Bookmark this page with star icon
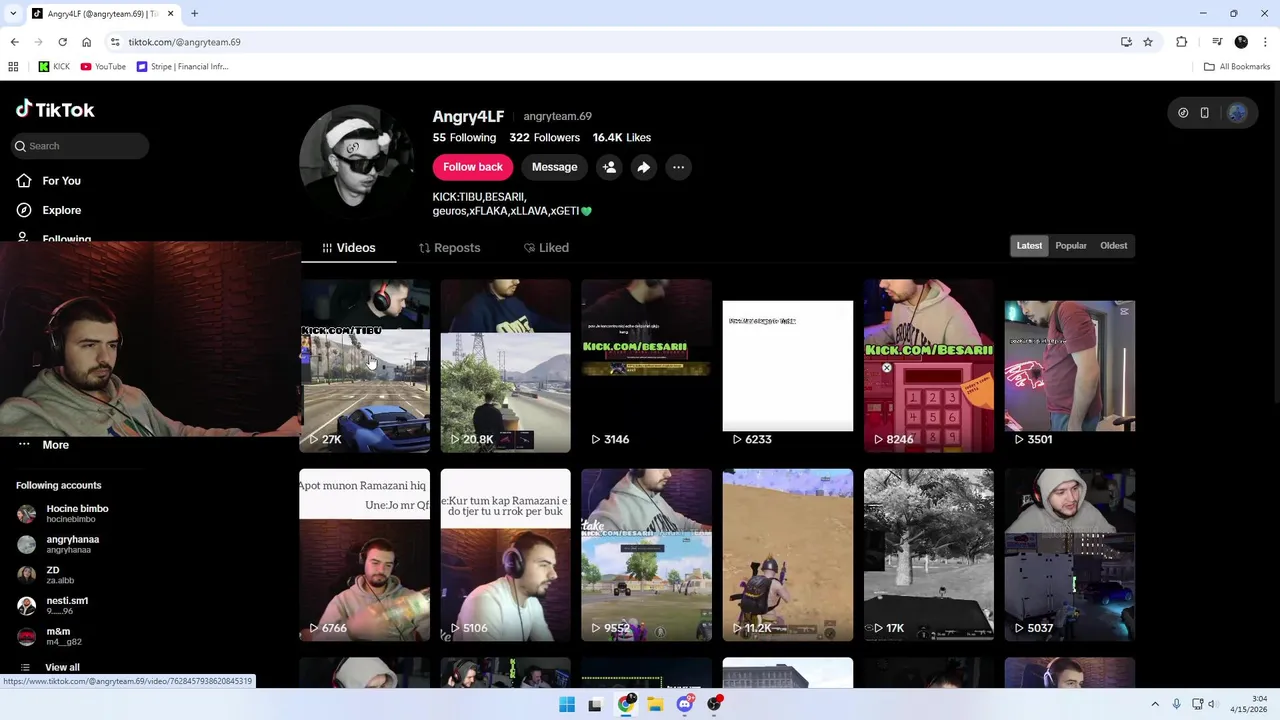 click(x=1148, y=42)
